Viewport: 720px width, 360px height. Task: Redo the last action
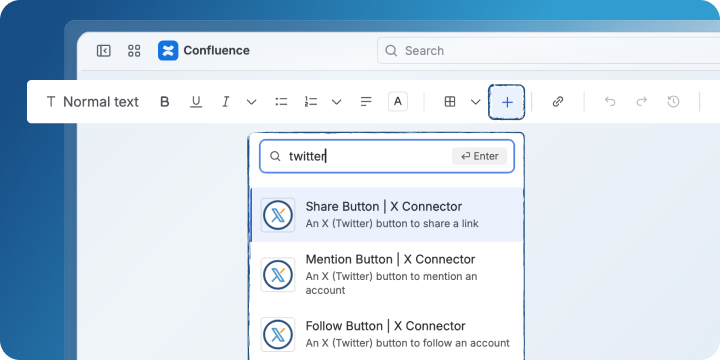641,101
